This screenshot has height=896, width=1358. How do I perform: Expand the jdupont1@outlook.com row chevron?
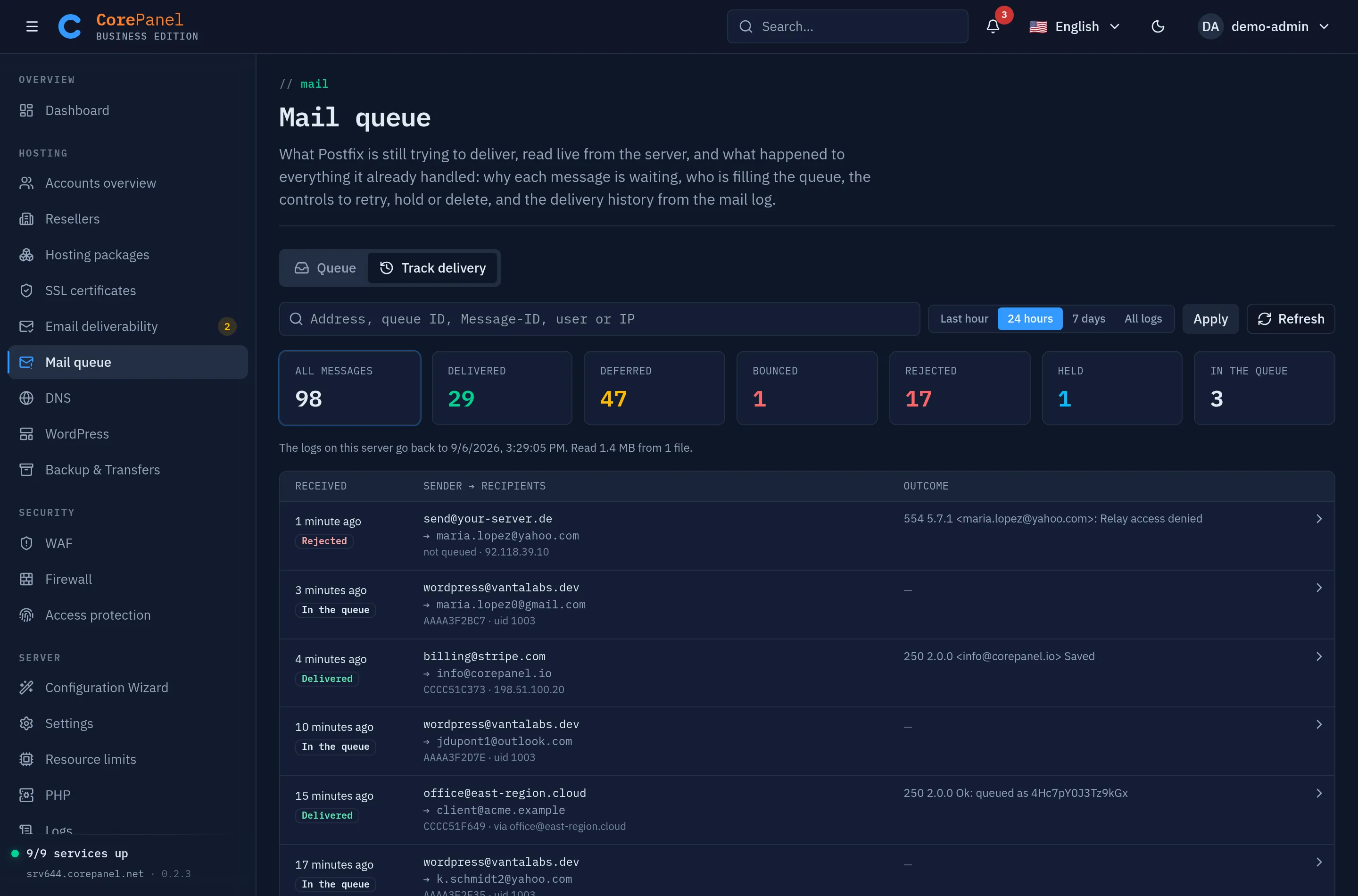[x=1318, y=724]
